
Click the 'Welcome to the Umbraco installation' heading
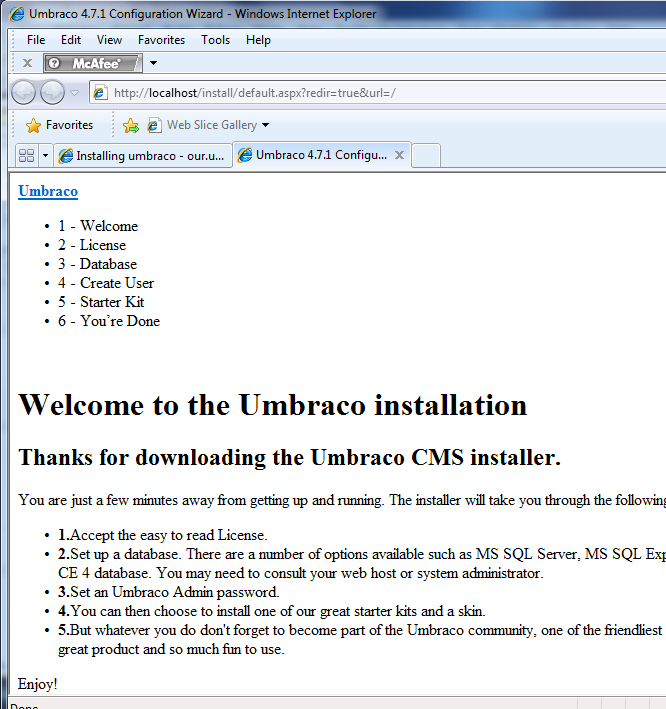pos(273,405)
